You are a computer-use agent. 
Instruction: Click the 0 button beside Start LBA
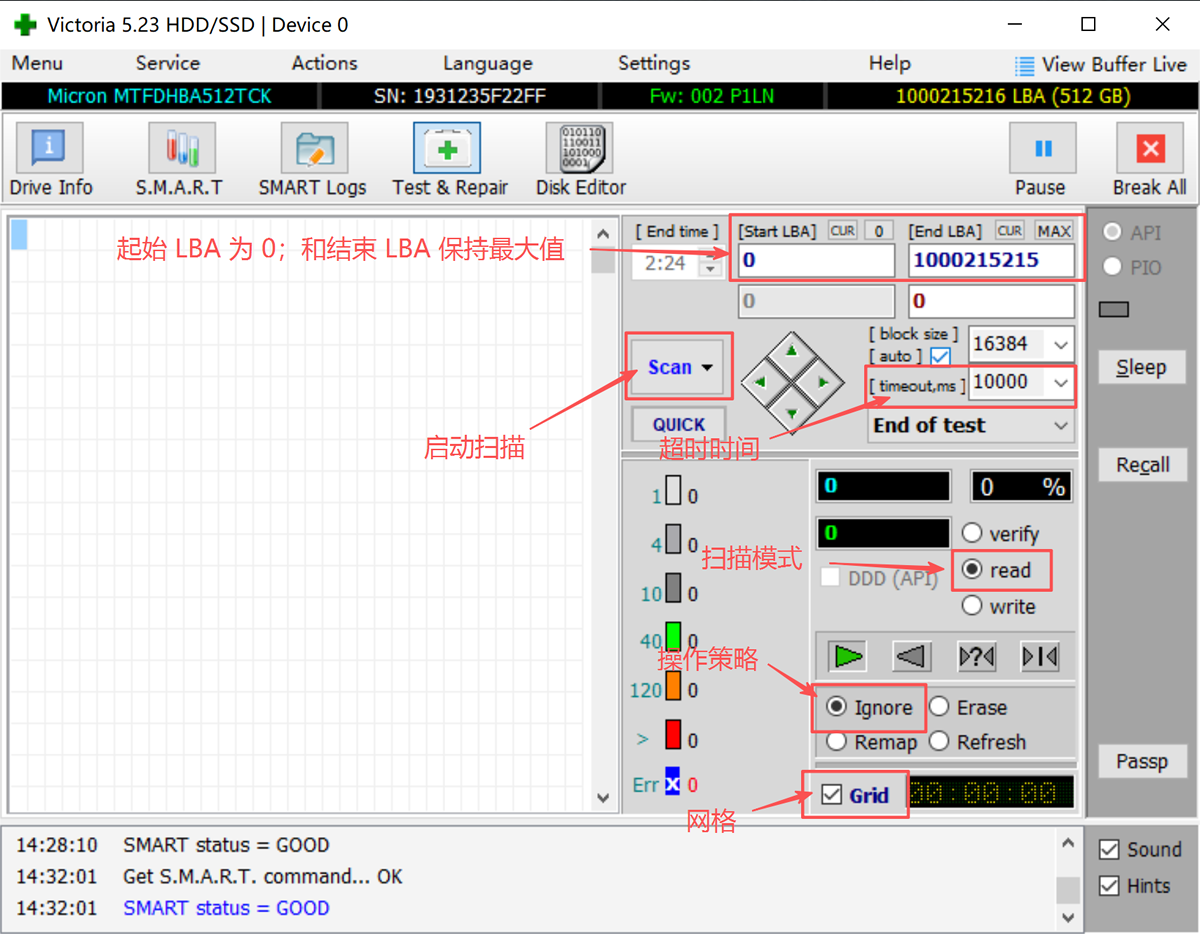(878, 231)
